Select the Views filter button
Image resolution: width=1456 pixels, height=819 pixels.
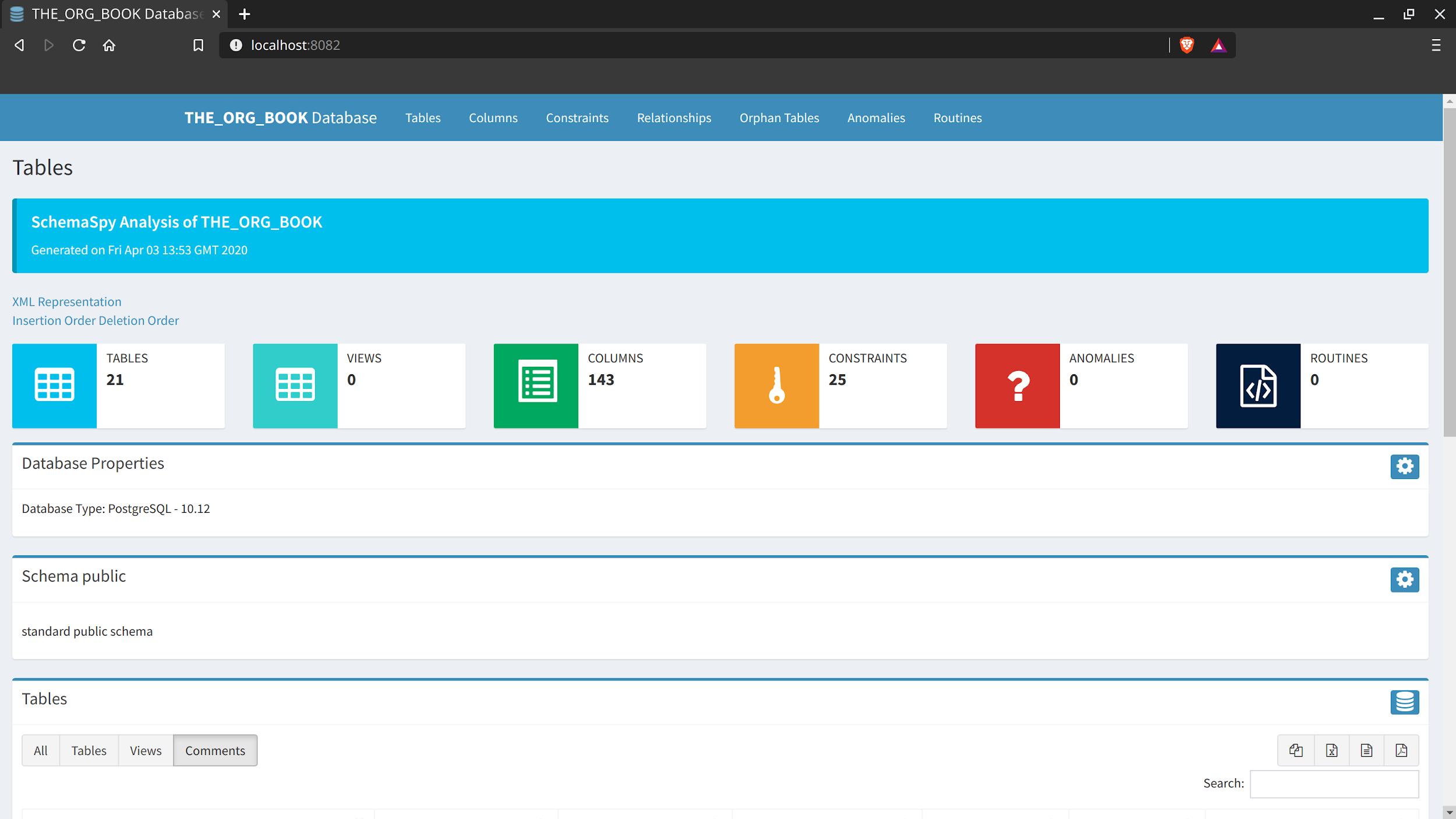tap(146, 750)
